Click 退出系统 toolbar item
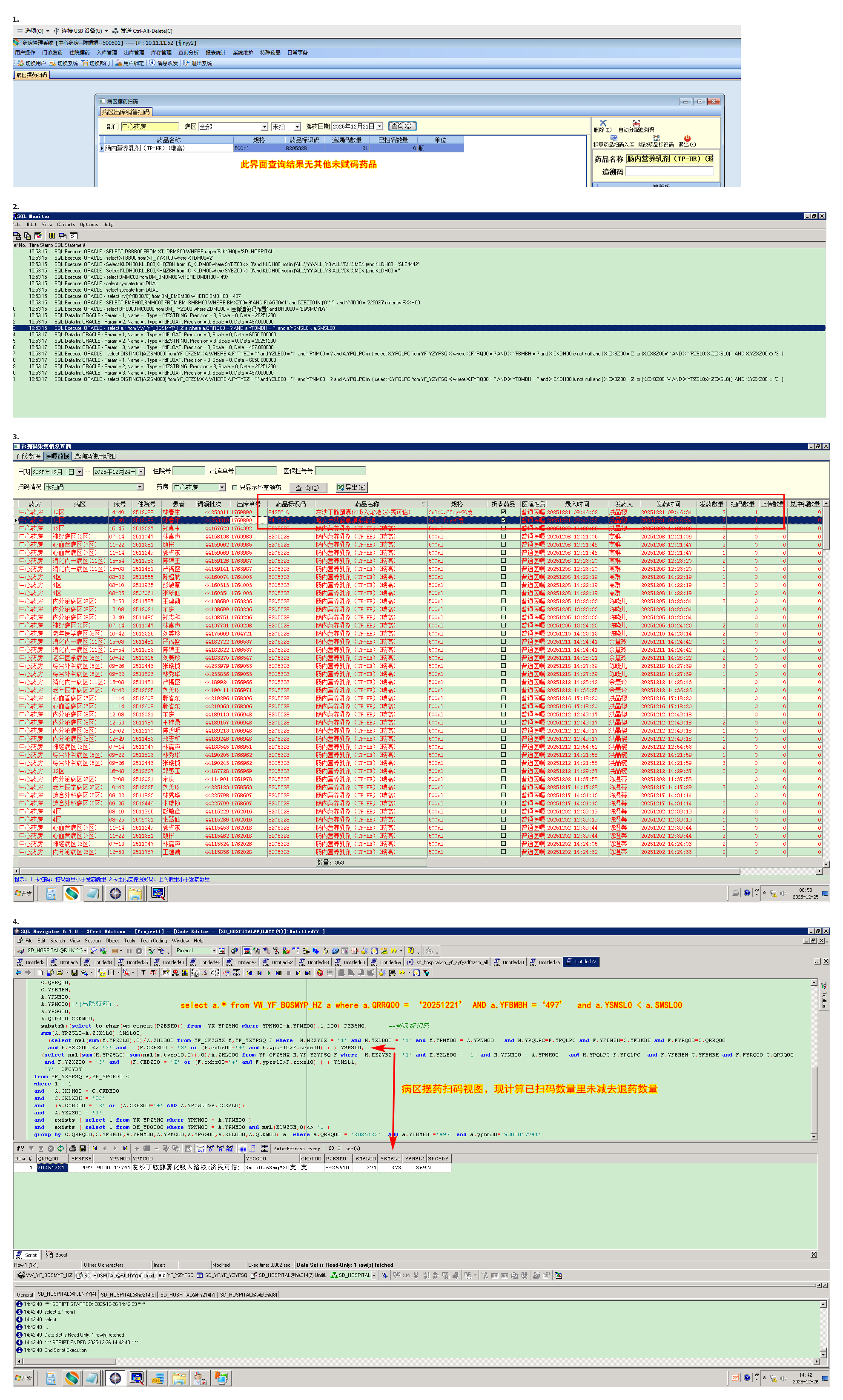Viewport: 843px width, 1400px height. pyautogui.click(x=198, y=63)
